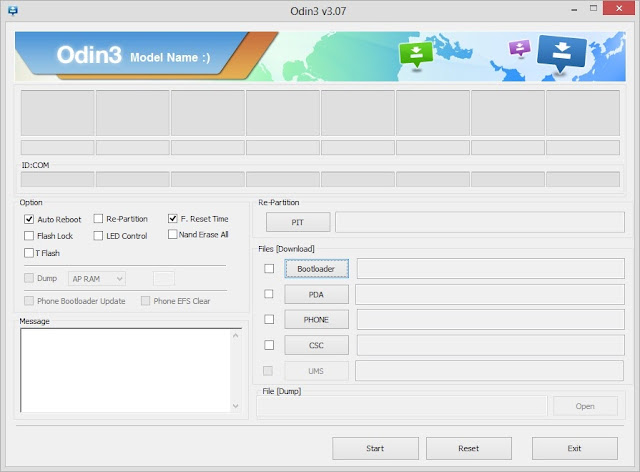This screenshot has height=472, width=640.
Task: Click the PIT file path field
Action: [x=480, y=222]
